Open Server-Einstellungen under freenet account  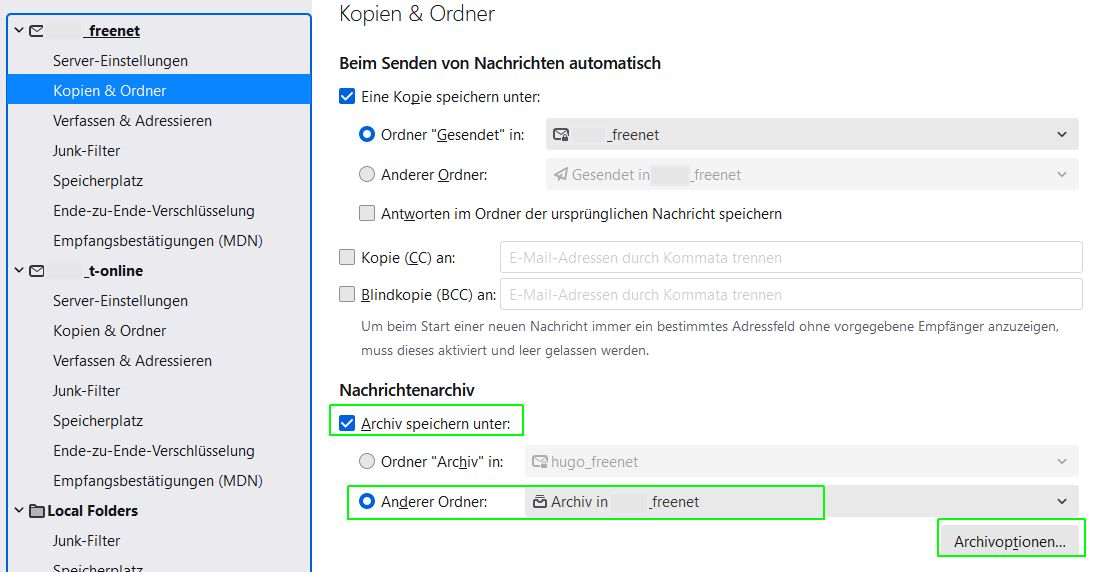(120, 61)
